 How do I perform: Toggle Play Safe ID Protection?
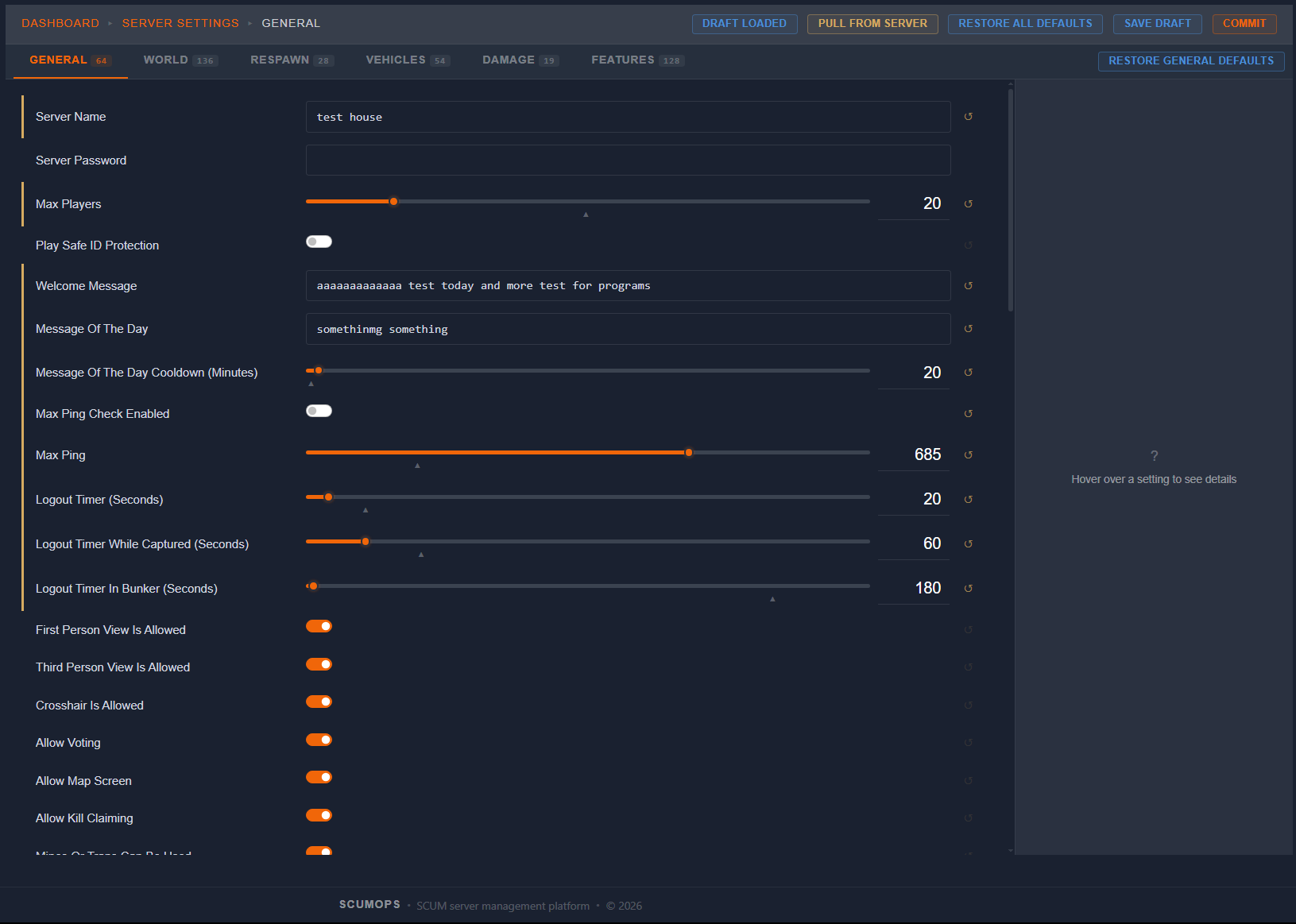pos(319,242)
